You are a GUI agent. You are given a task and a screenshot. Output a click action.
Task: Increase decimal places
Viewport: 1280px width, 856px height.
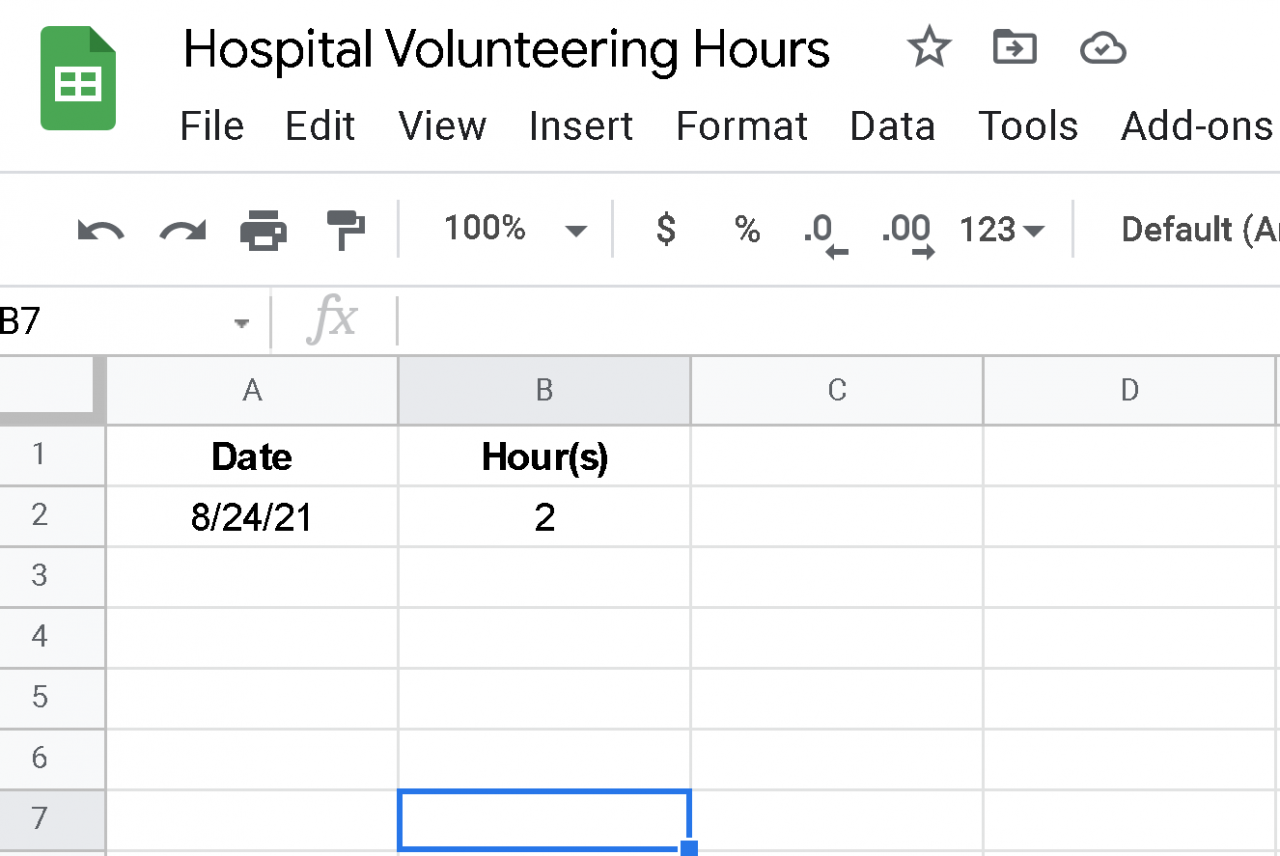908,233
